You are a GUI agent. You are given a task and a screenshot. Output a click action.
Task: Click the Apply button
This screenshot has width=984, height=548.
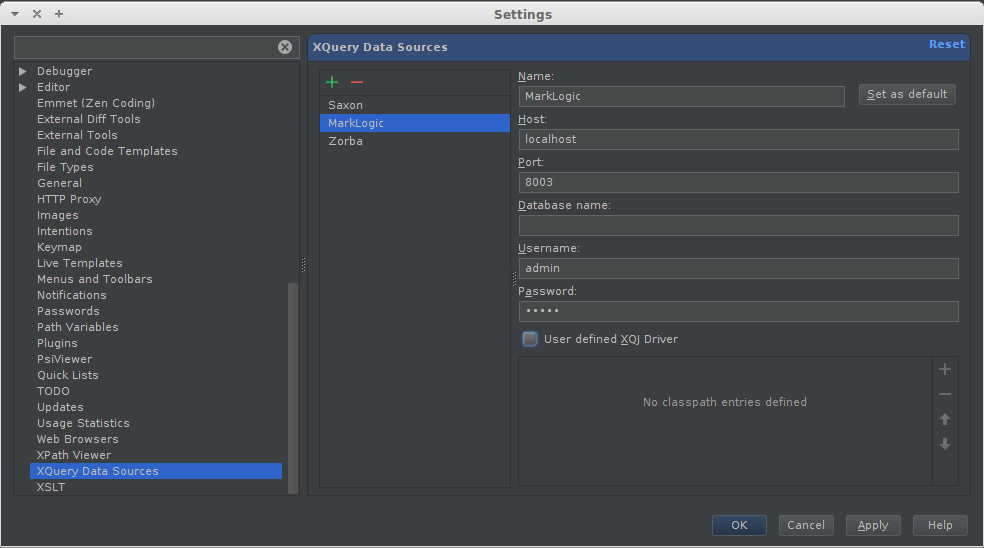click(x=873, y=525)
